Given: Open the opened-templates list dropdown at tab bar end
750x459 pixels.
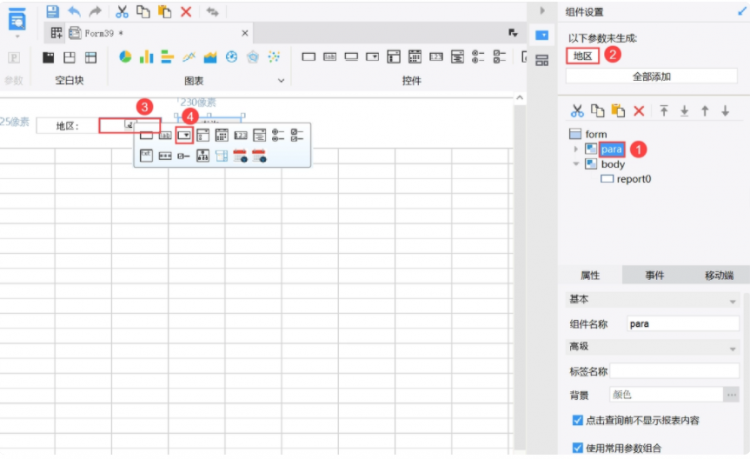Looking at the screenshot, I should pyautogui.click(x=513, y=33).
